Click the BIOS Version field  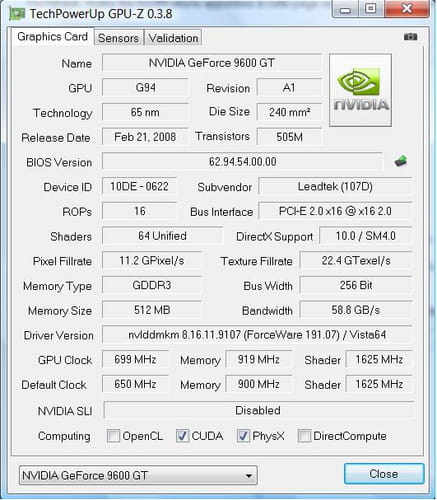pos(242,162)
